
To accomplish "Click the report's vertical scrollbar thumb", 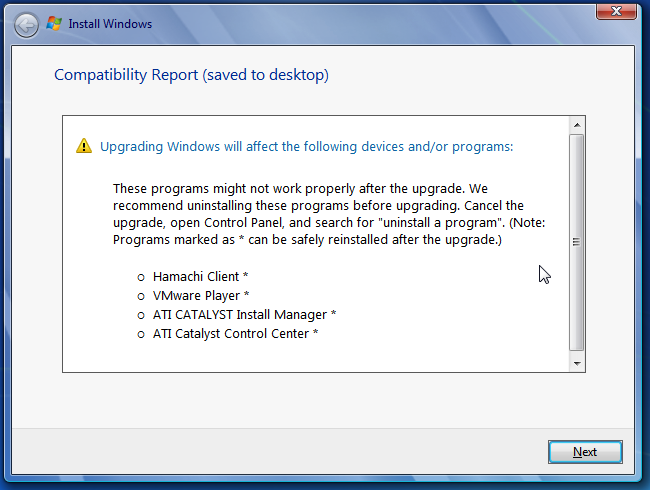I will (577, 242).
